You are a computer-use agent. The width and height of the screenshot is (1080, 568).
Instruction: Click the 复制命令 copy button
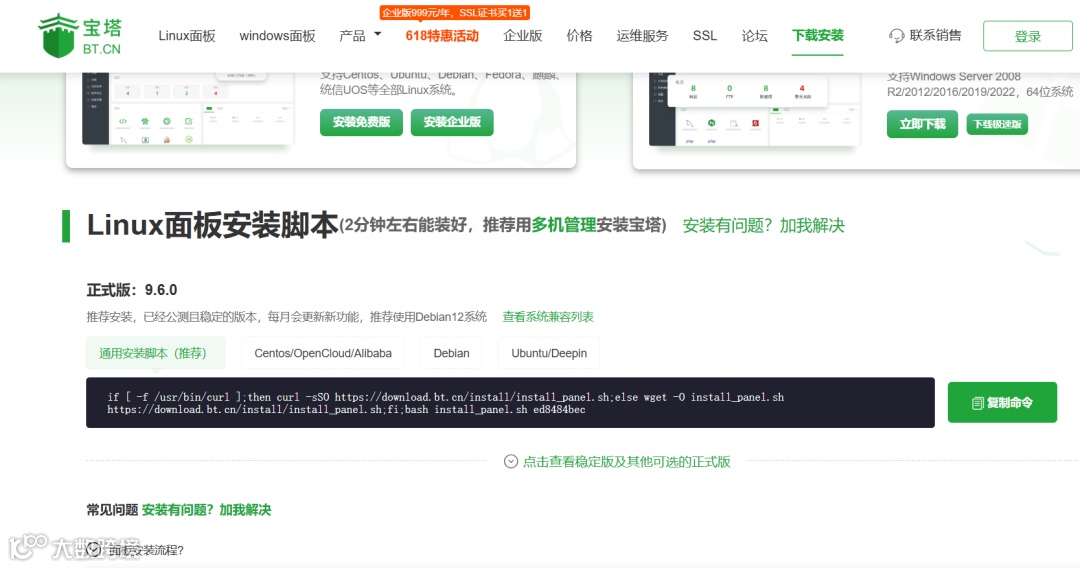[x=1002, y=403]
